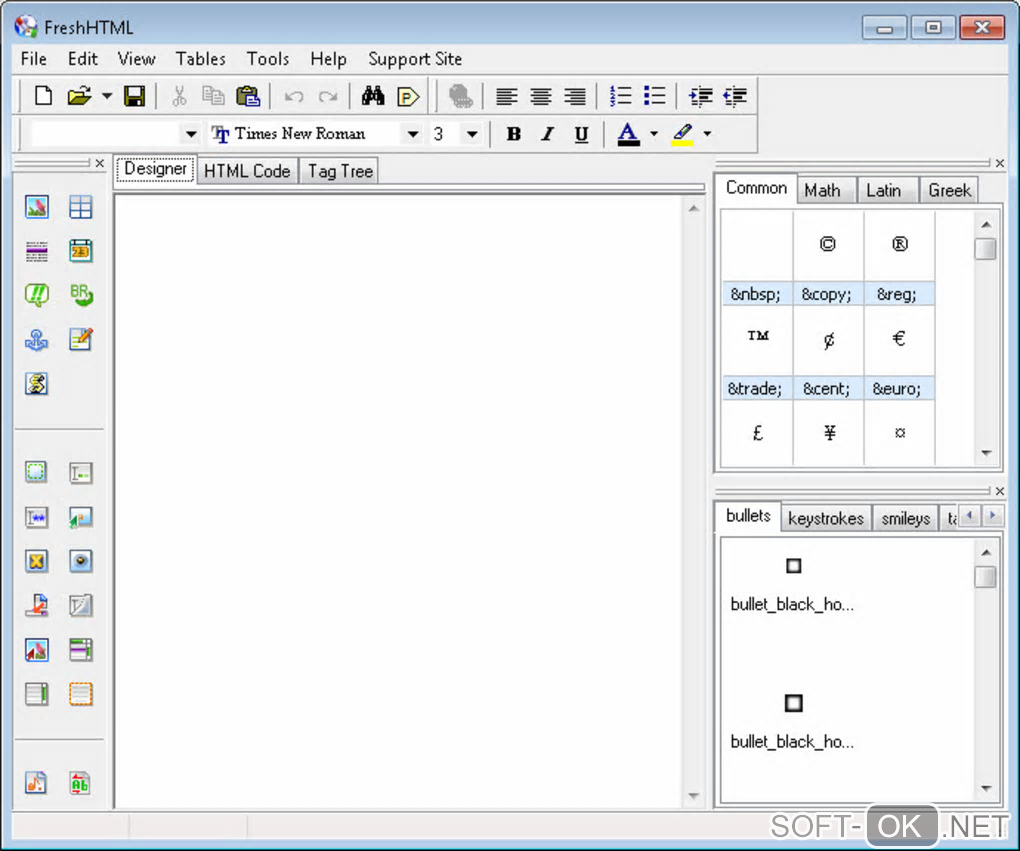Cut selection with the scissors icon

tap(179, 96)
